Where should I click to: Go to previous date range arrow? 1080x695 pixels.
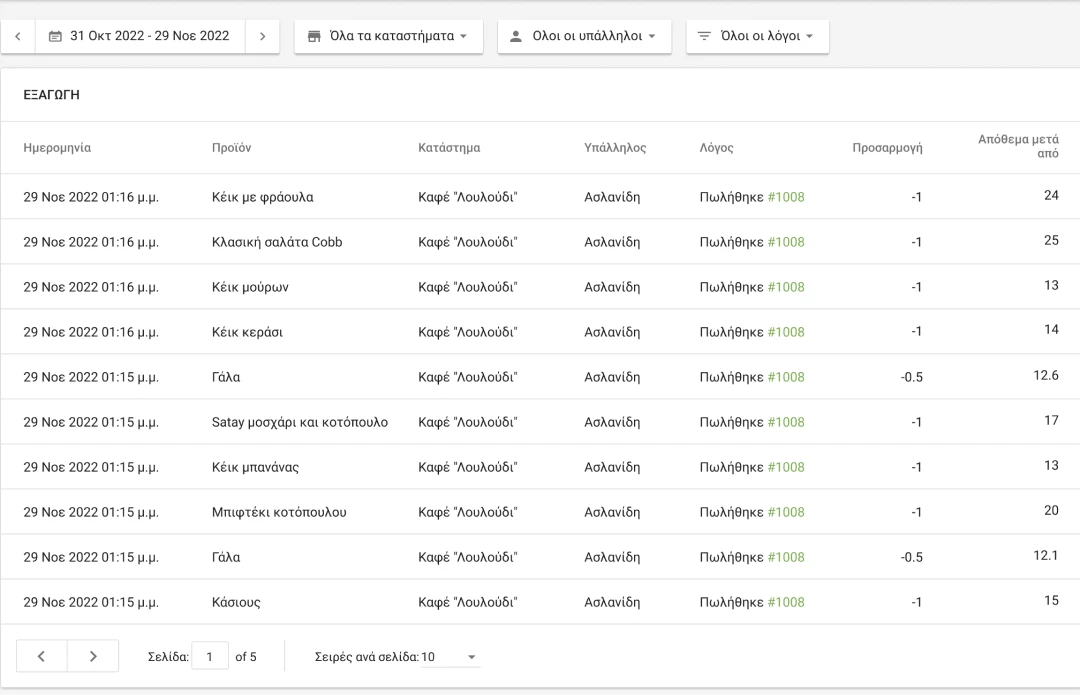click(x=18, y=36)
